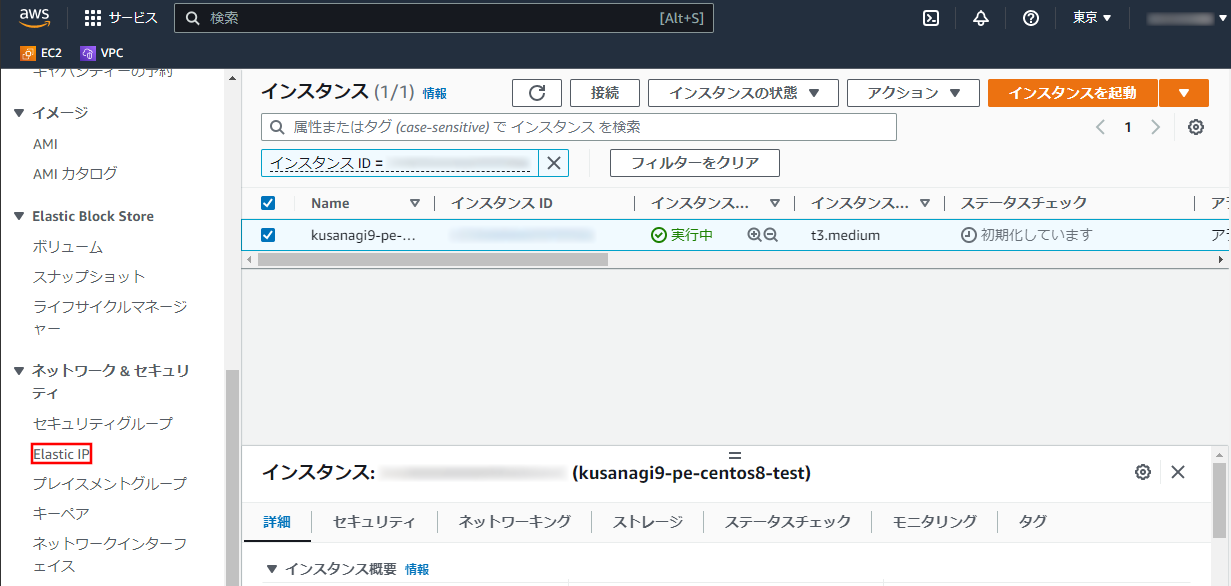Go to next page arrow
The width and height of the screenshot is (1231, 586).
1156,127
